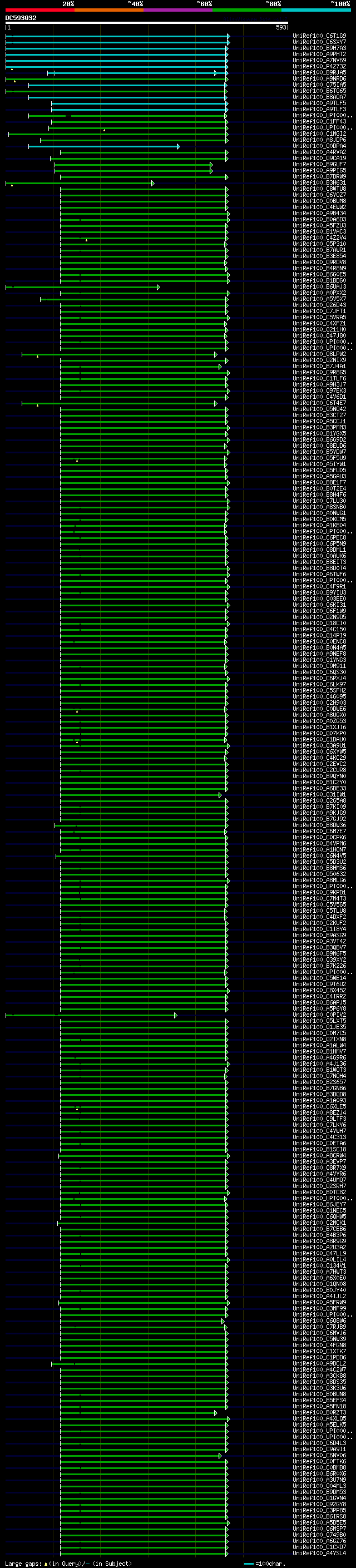Select hit label UniRef100_B3H631
The height and width of the screenshot is (1568, 356).
(319, 183)
